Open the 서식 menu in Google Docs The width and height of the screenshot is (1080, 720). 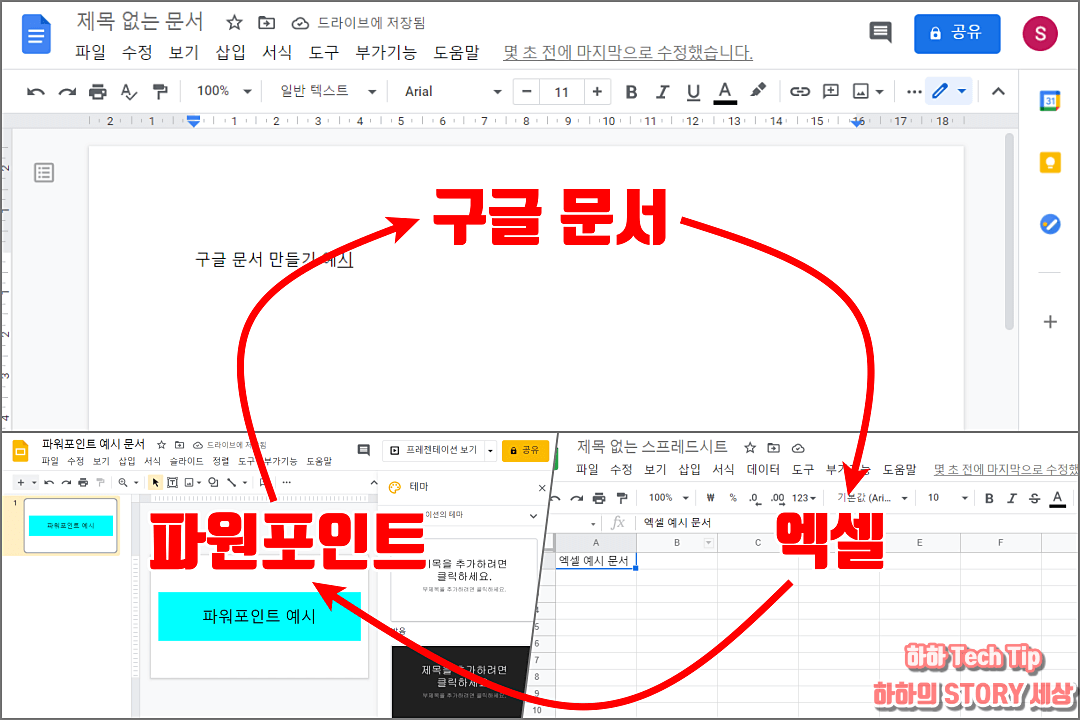(277, 52)
